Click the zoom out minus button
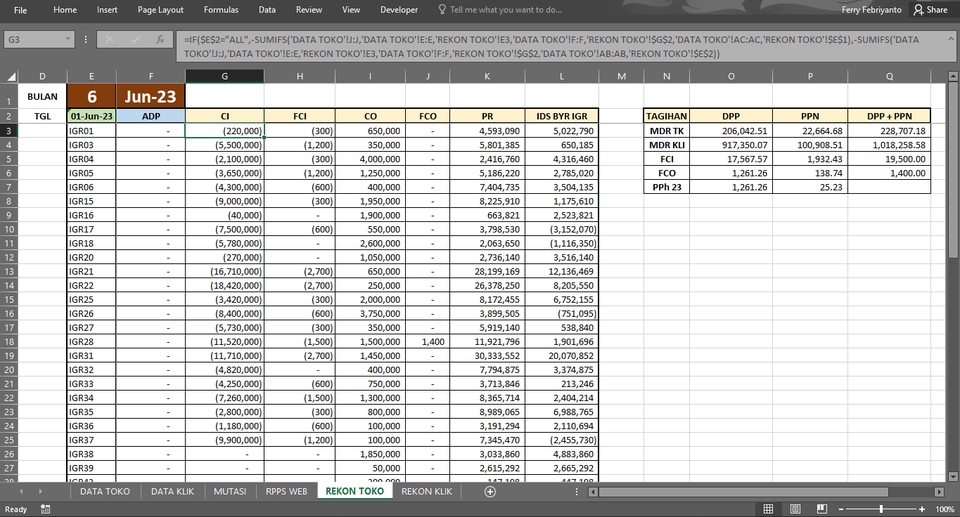 [841, 509]
